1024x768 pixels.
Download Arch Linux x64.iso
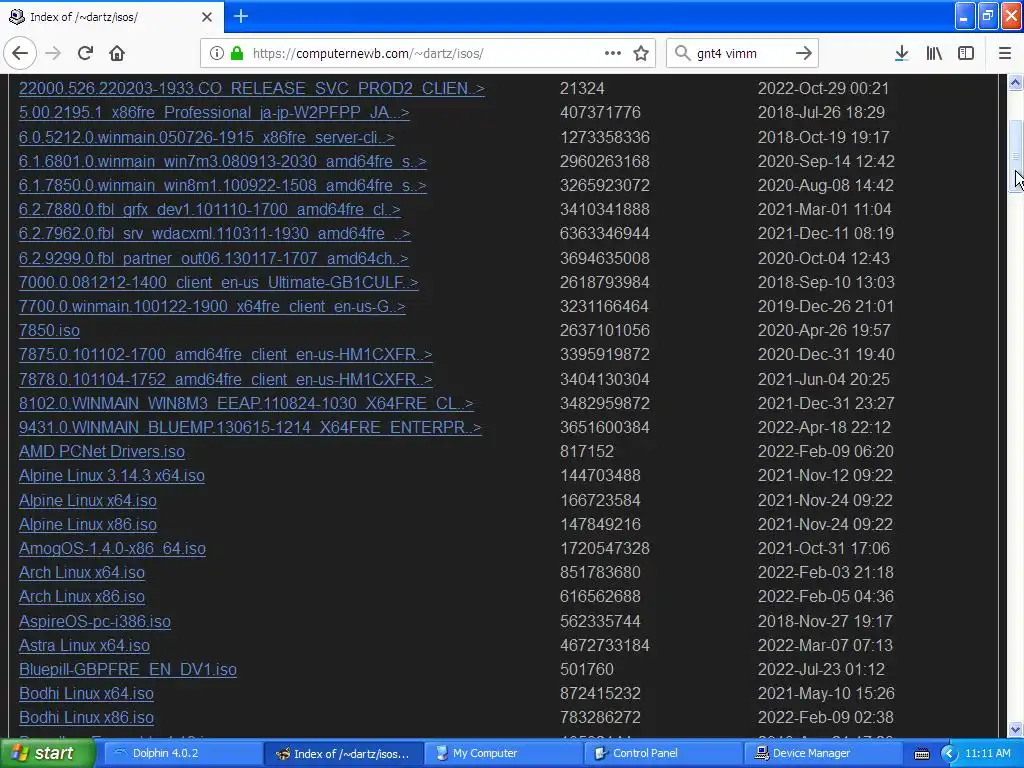pyautogui.click(x=82, y=573)
